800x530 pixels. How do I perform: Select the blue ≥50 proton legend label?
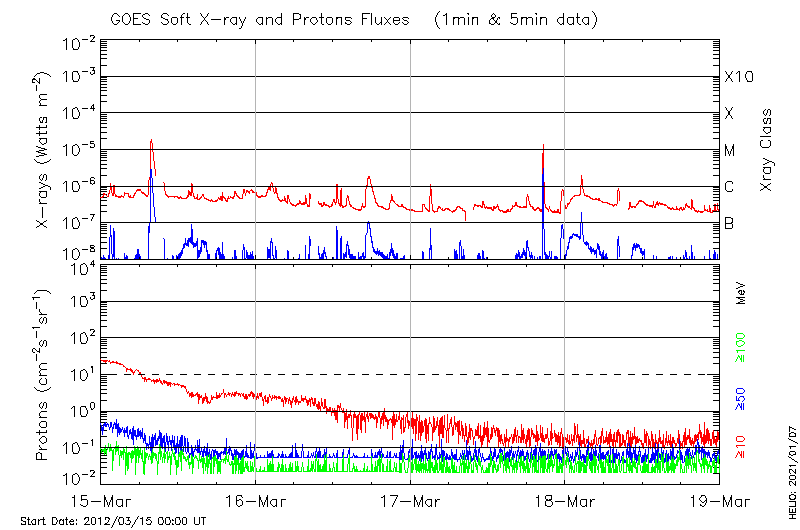click(x=741, y=396)
